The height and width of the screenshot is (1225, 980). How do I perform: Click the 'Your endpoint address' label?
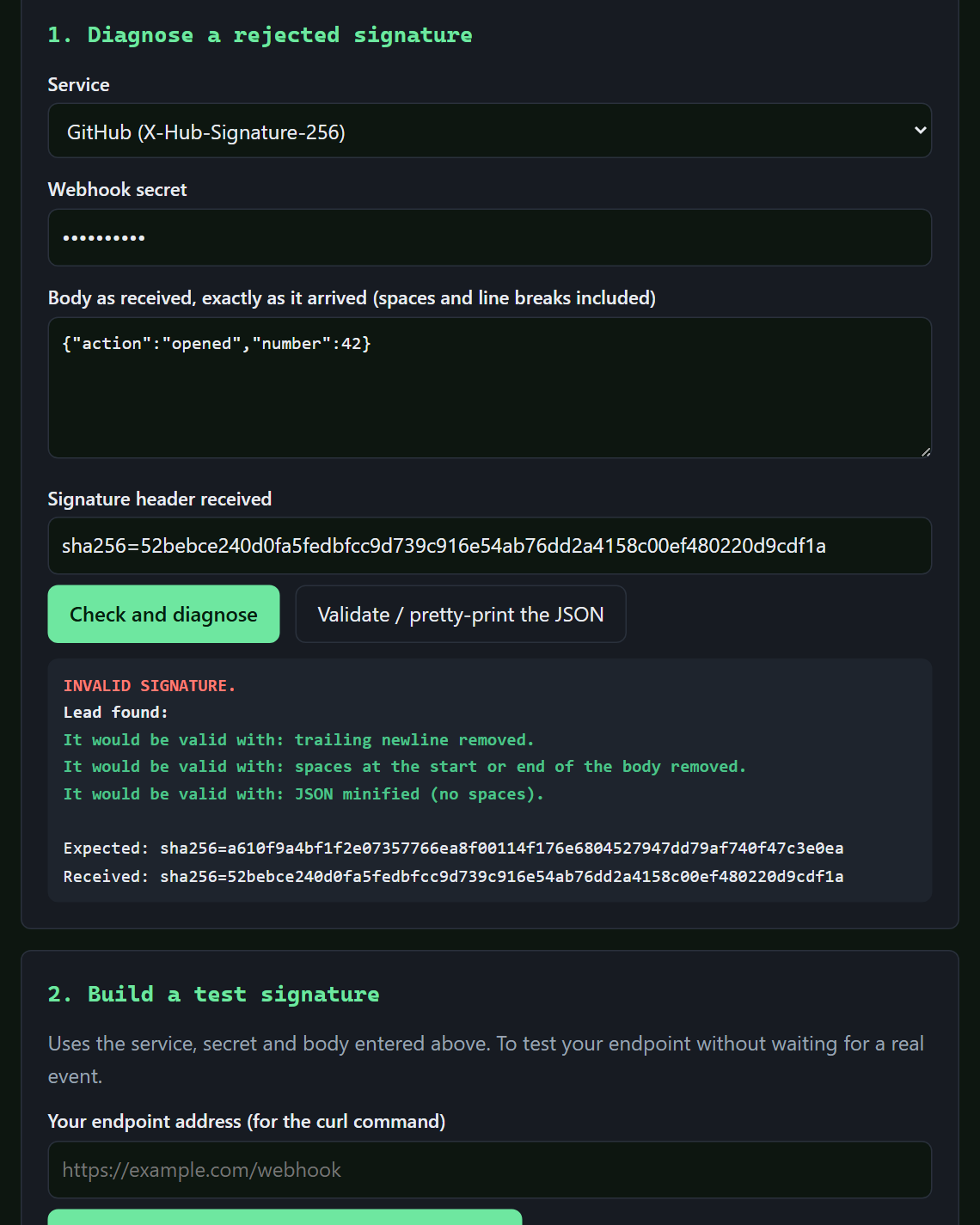pyautogui.click(x=247, y=1121)
